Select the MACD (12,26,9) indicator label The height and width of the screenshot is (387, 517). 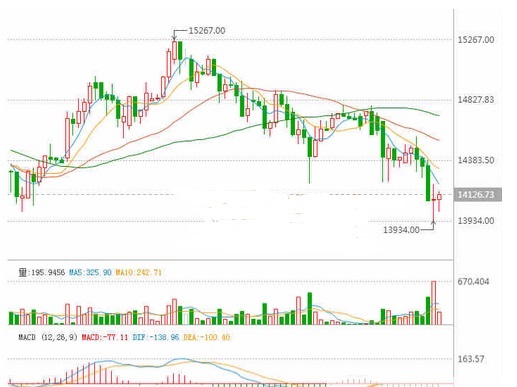pyautogui.click(x=47, y=337)
